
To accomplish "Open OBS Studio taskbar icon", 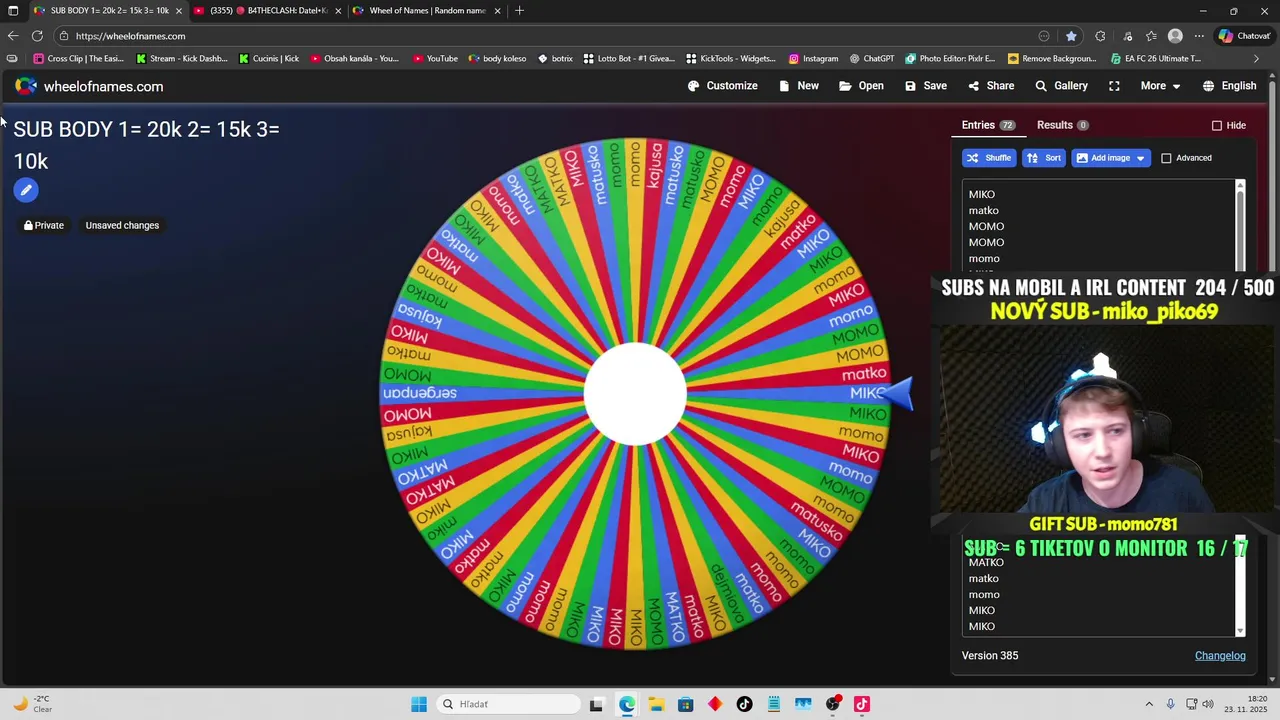I will [x=832, y=704].
